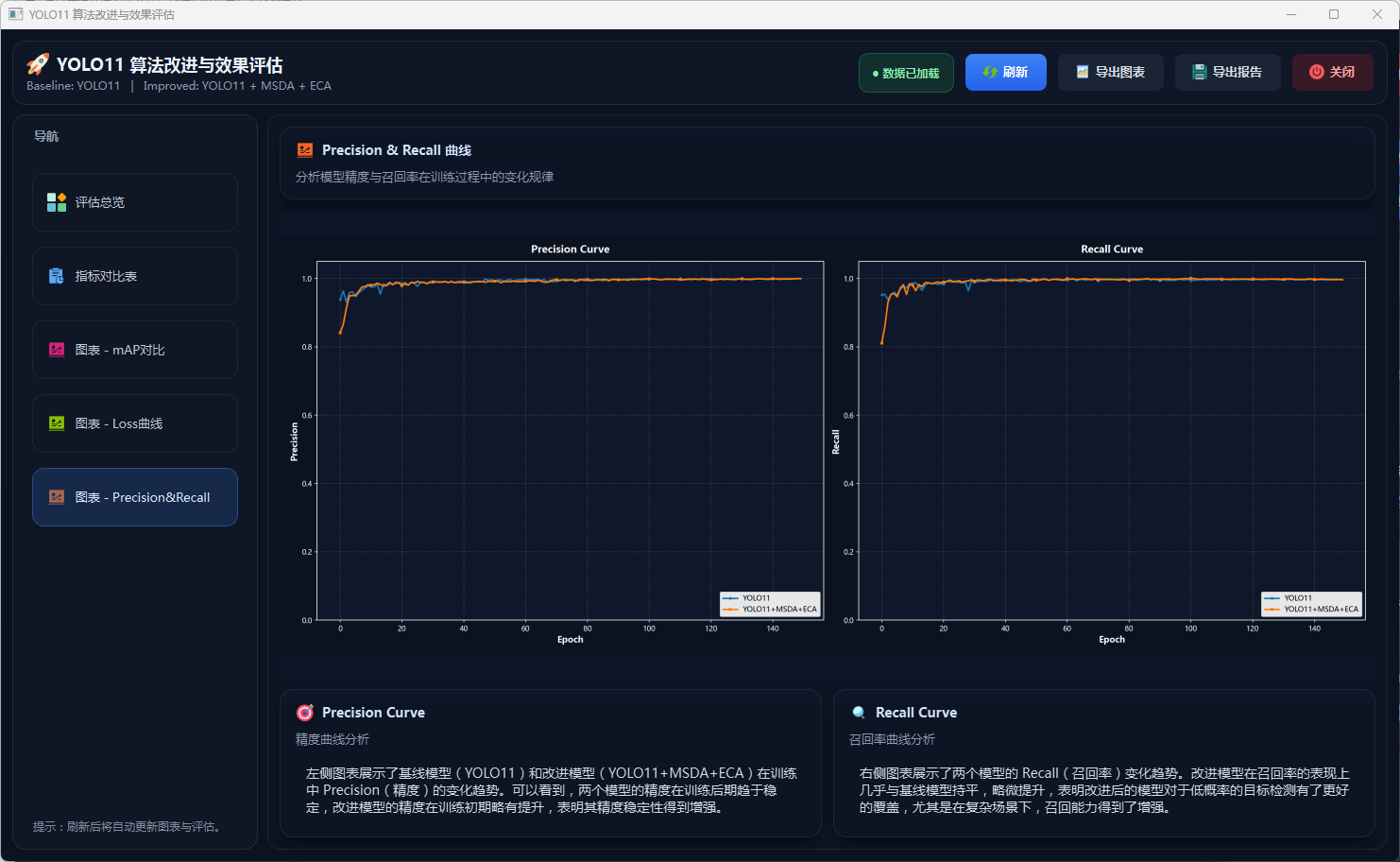Click the Precision Curve chart legend
The width and height of the screenshot is (1400, 862).
click(x=770, y=604)
